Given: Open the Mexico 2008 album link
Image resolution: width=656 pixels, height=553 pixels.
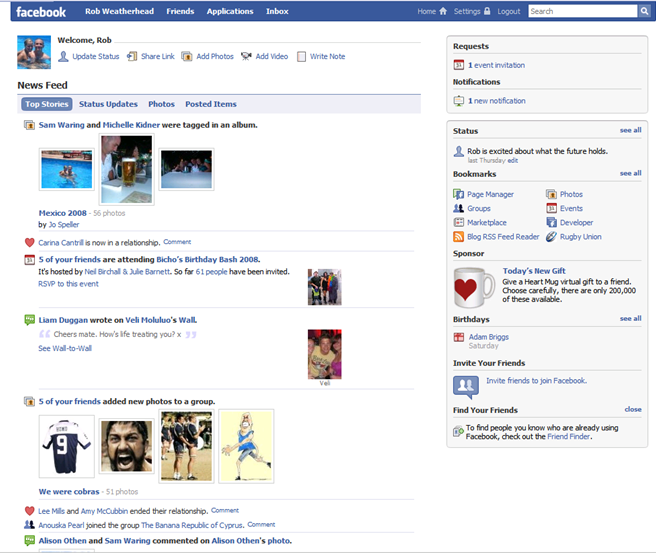Looking at the screenshot, I should click(63, 213).
